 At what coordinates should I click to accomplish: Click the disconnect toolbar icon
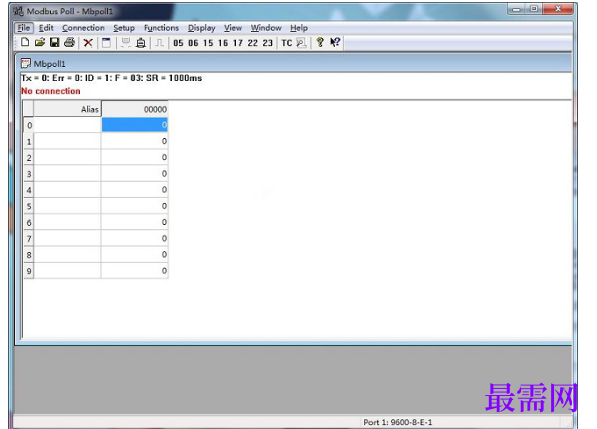pos(141,43)
